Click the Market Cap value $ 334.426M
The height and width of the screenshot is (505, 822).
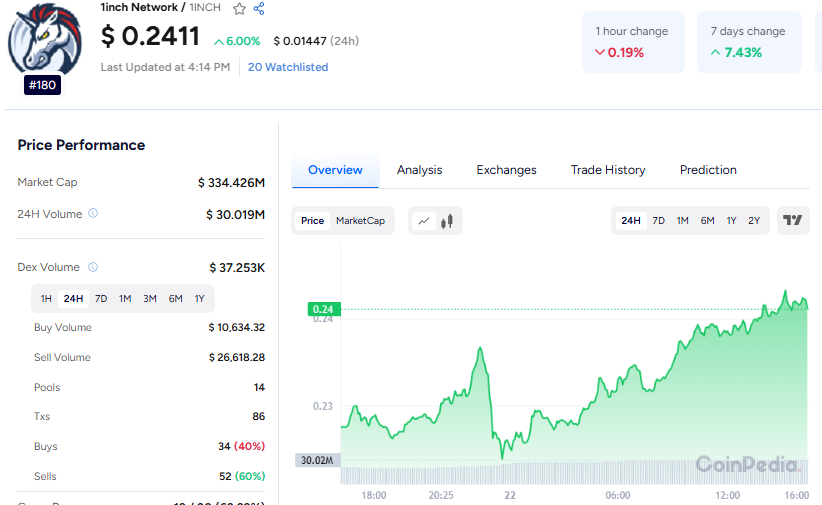(x=231, y=182)
